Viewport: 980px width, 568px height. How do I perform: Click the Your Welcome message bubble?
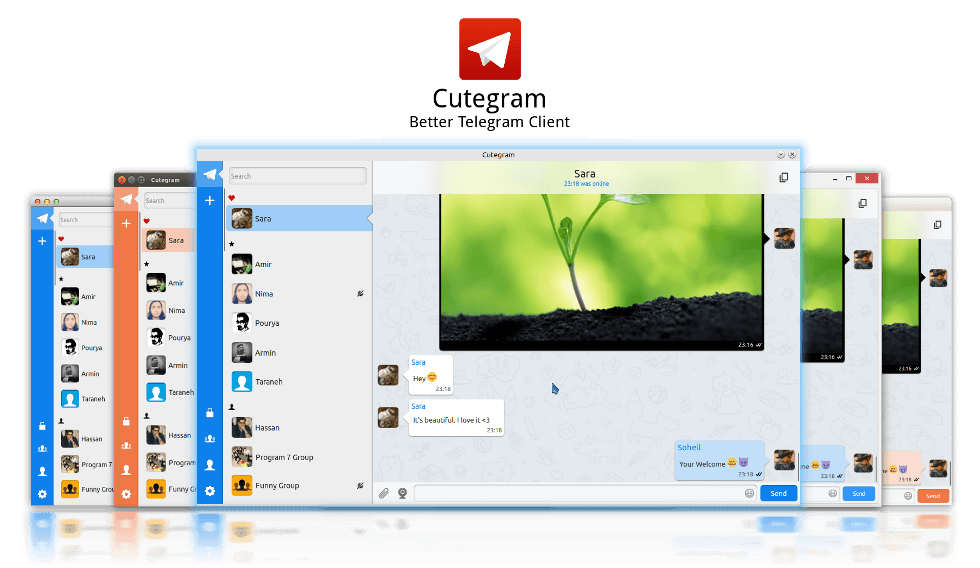pos(720,461)
